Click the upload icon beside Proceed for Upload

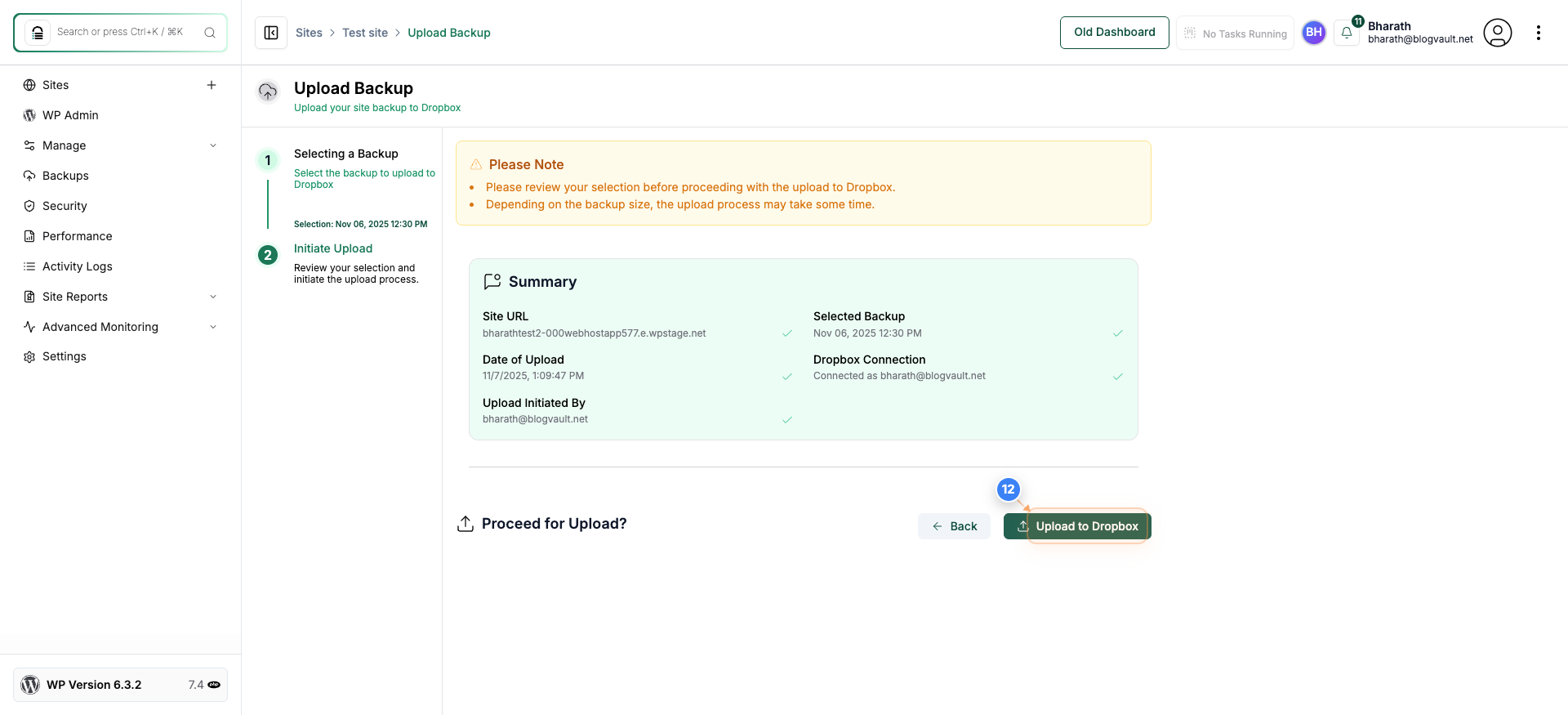(x=465, y=524)
